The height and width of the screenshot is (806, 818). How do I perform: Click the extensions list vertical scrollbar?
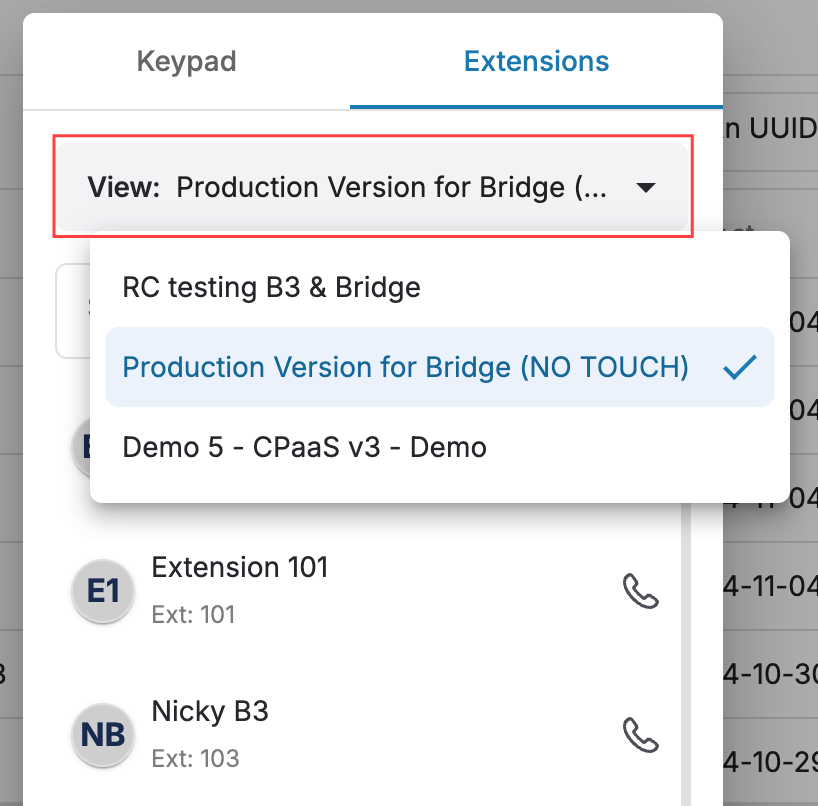[685, 652]
